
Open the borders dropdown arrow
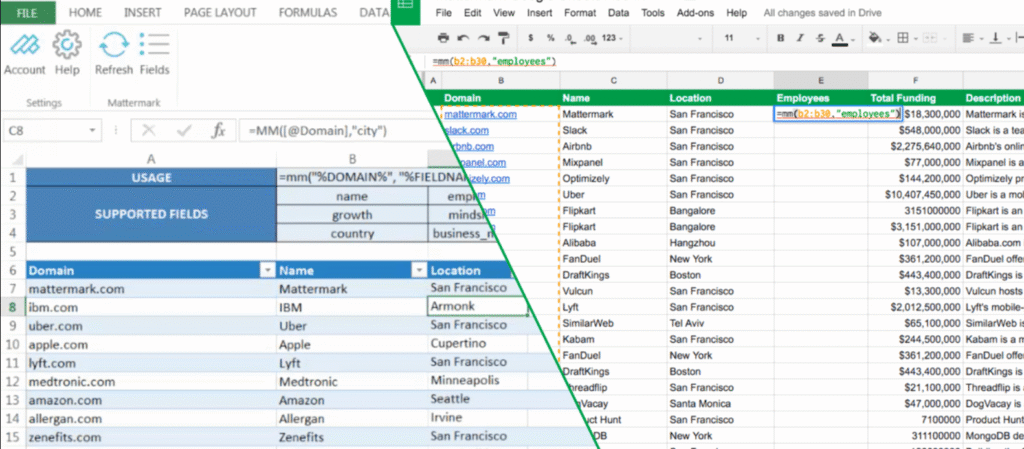[916, 39]
